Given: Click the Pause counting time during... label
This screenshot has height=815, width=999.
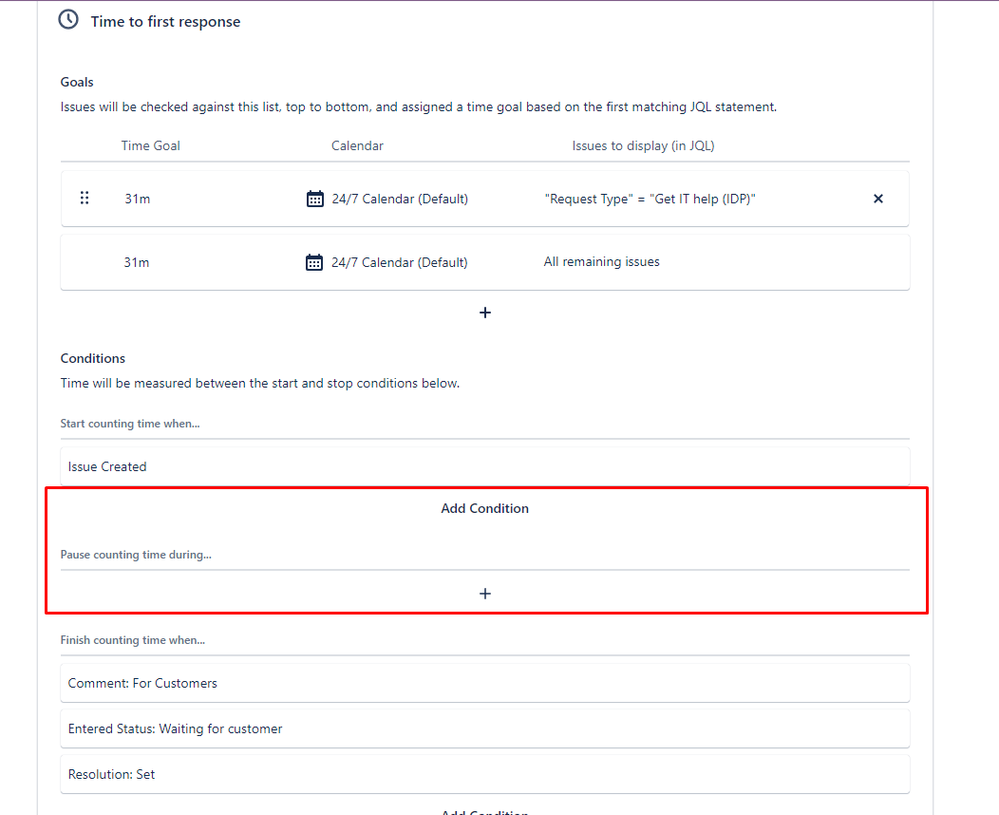Looking at the screenshot, I should click(x=136, y=554).
